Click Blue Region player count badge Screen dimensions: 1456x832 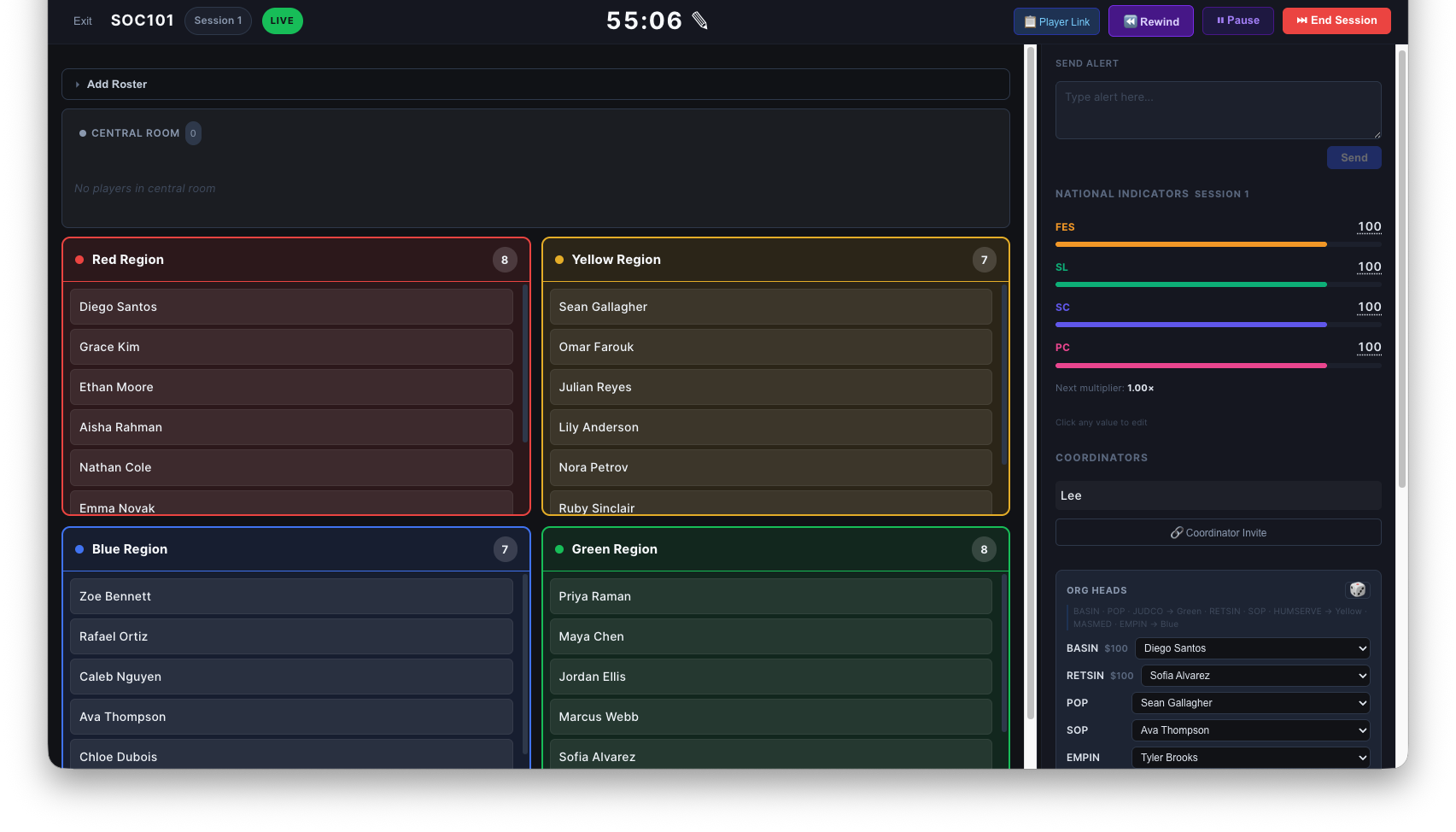(x=505, y=549)
